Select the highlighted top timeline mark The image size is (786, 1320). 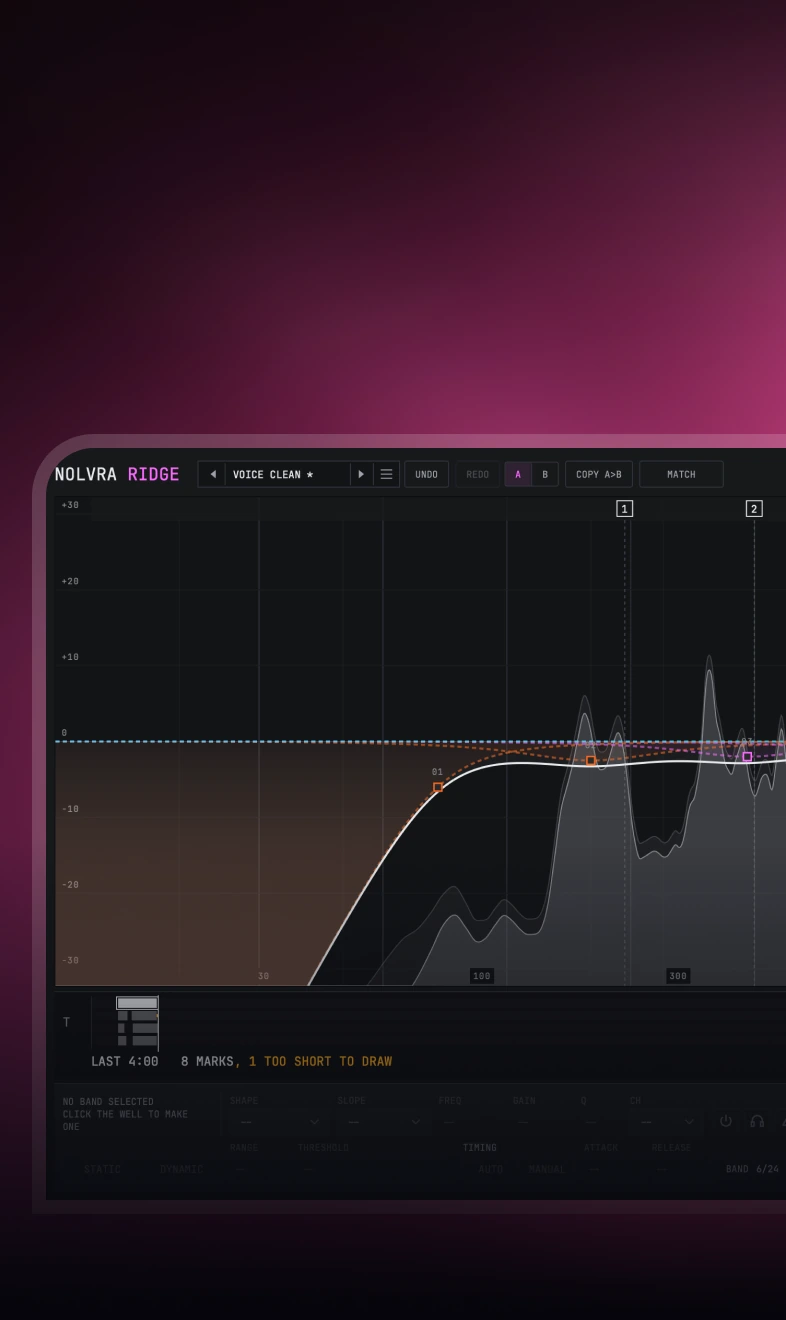137,1002
